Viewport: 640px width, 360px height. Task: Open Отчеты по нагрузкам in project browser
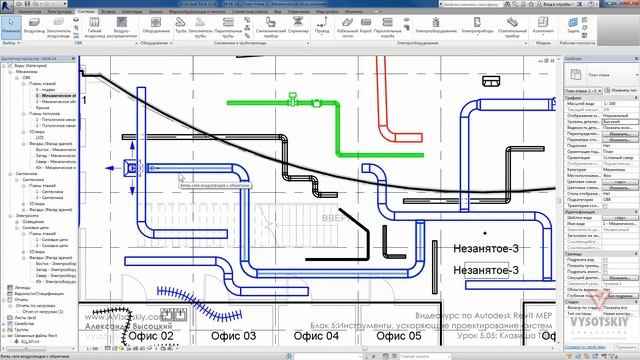click(36, 306)
